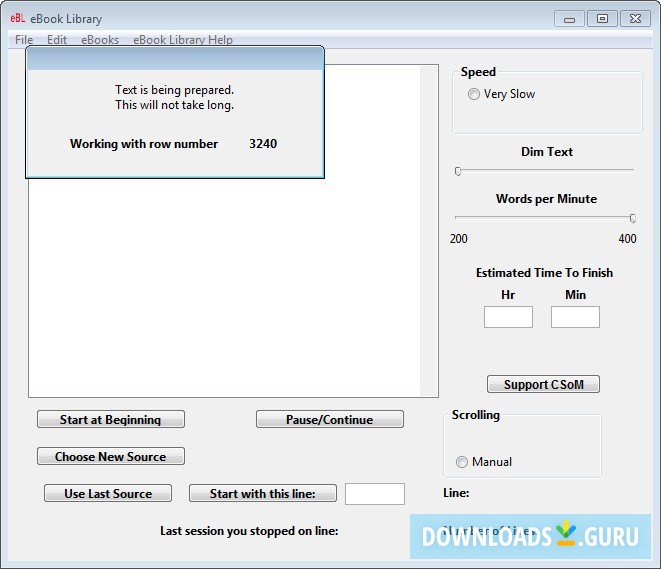Image resolution: width=661 pixels, height=569 pixels.
Task: Click Use Last Source button
Action: pos(108,493)
